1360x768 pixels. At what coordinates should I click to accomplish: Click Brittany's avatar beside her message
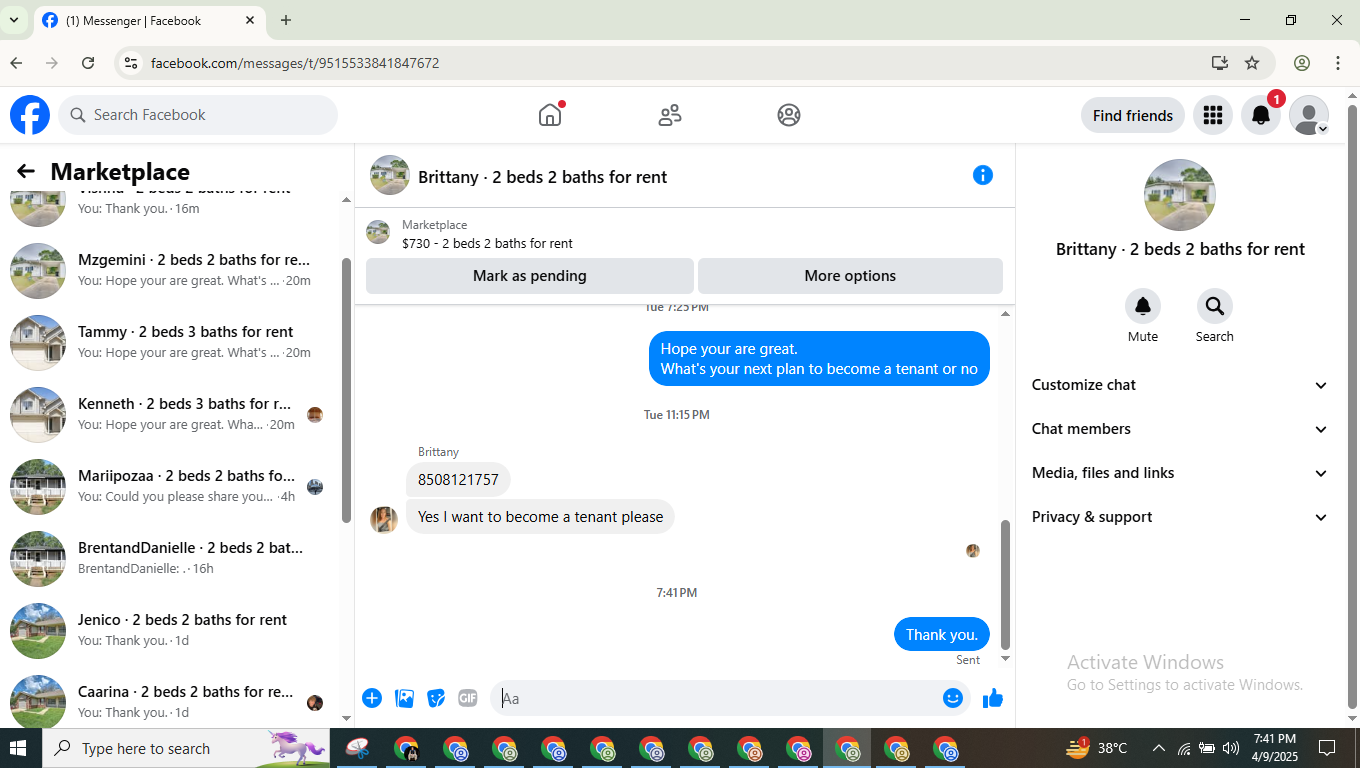pos(384,520)
